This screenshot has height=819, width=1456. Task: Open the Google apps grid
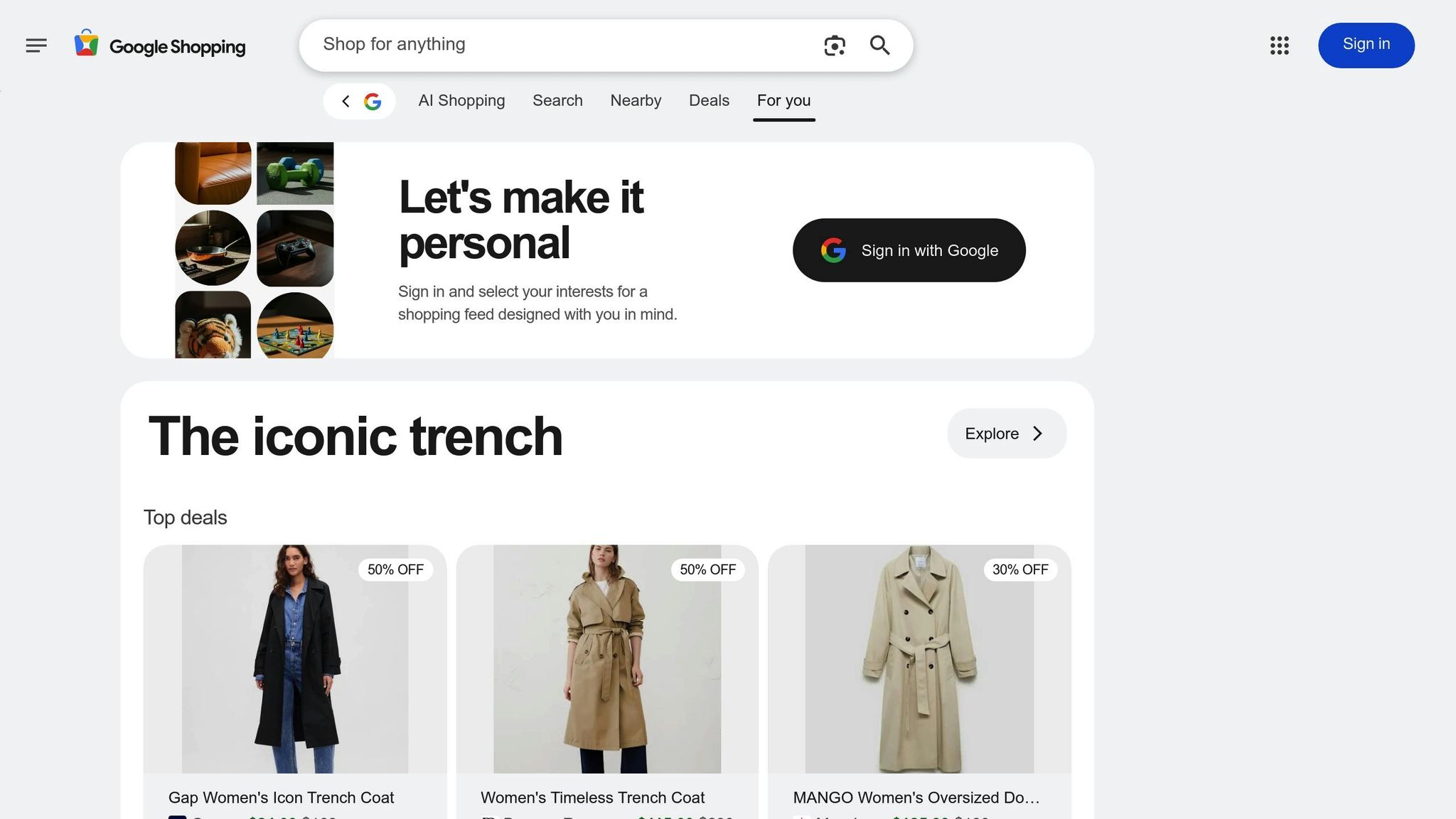coord(1280,45)
